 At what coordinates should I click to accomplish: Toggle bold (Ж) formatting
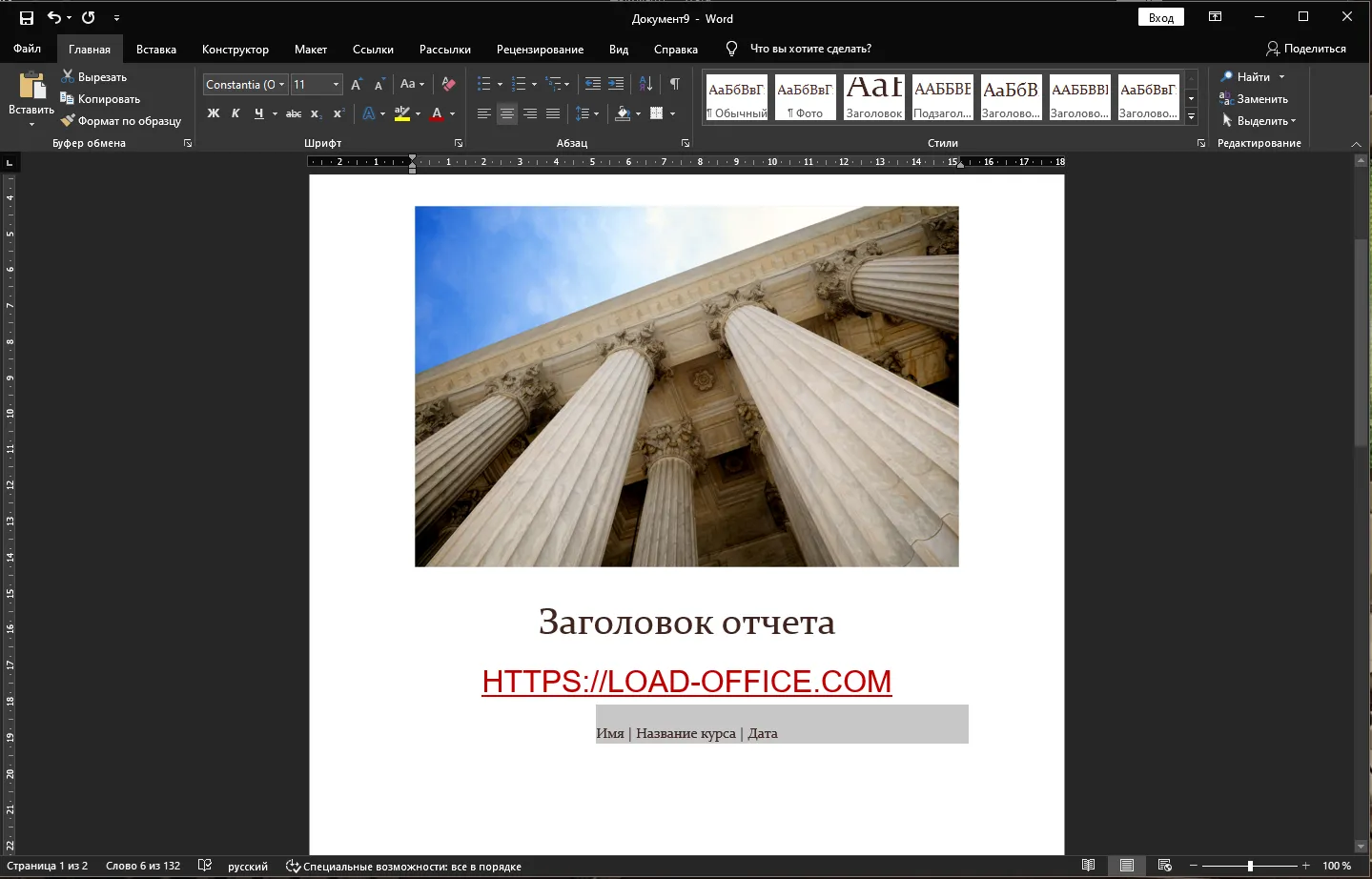coord(214,113)
